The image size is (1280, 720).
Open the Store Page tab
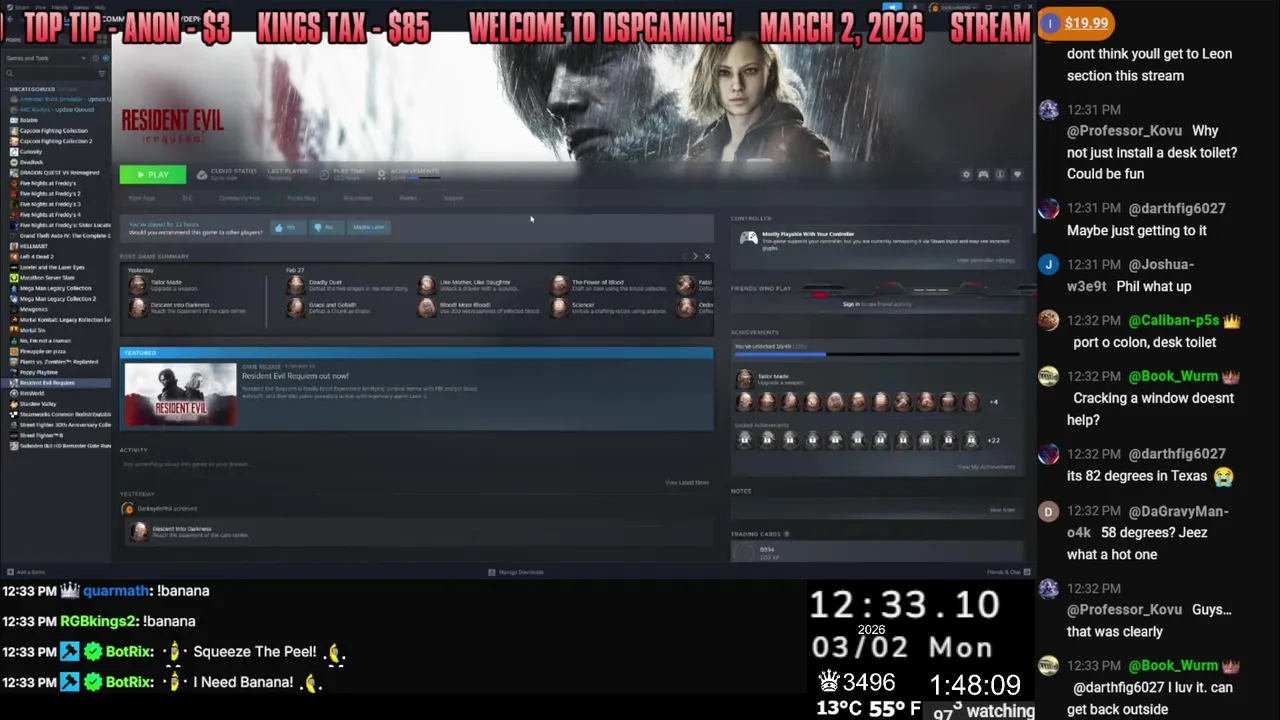(142, 198)
